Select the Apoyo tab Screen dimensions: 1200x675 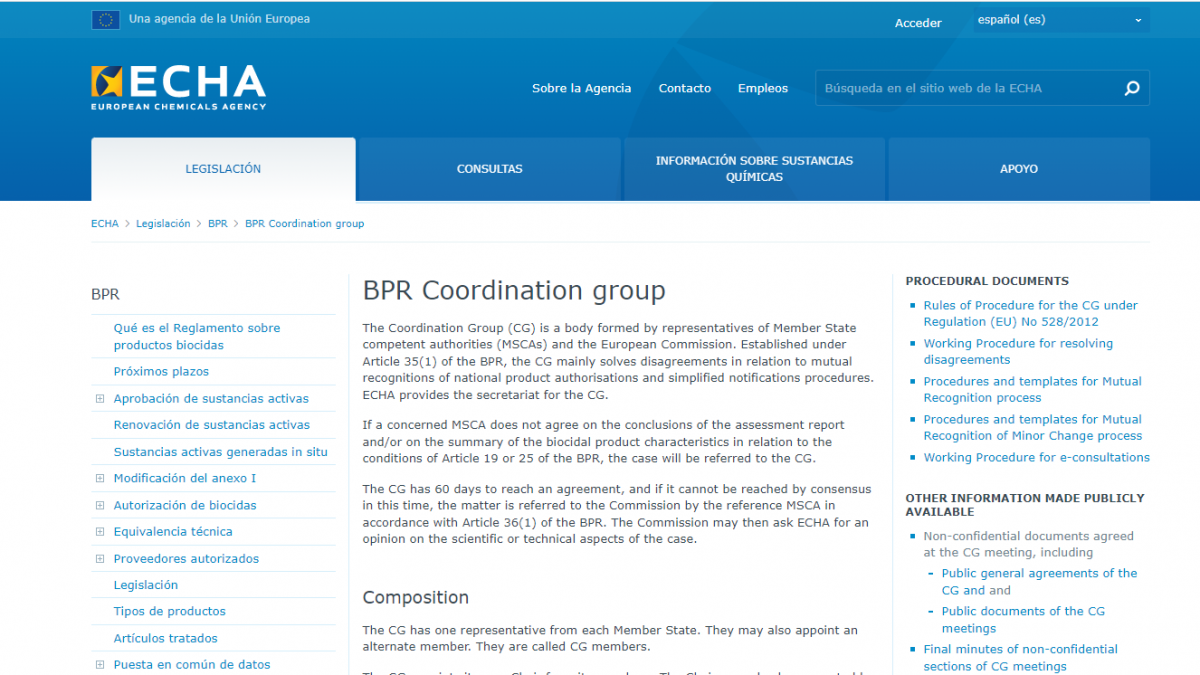1018,169
